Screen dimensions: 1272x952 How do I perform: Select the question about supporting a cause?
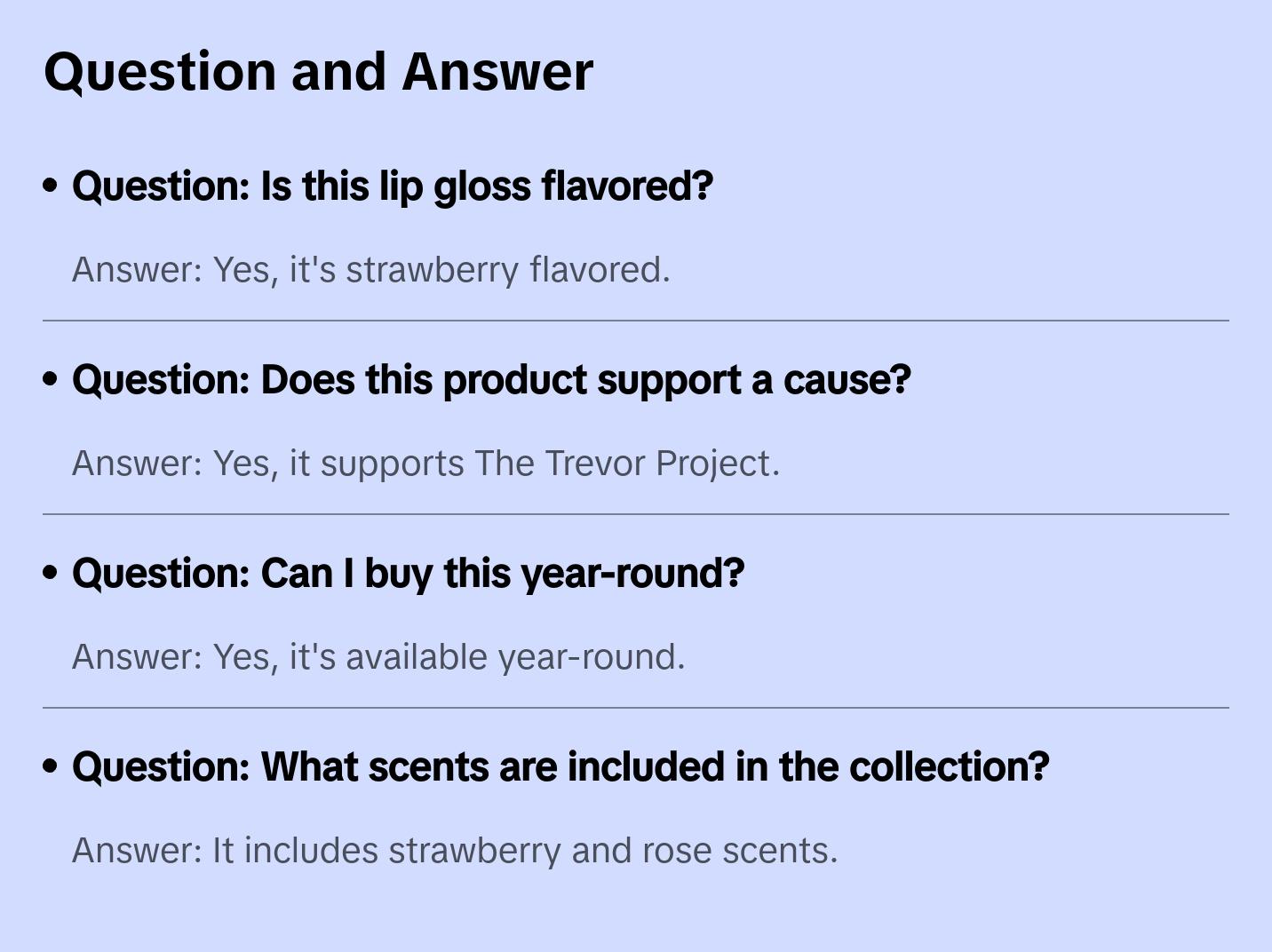(491, 380)
